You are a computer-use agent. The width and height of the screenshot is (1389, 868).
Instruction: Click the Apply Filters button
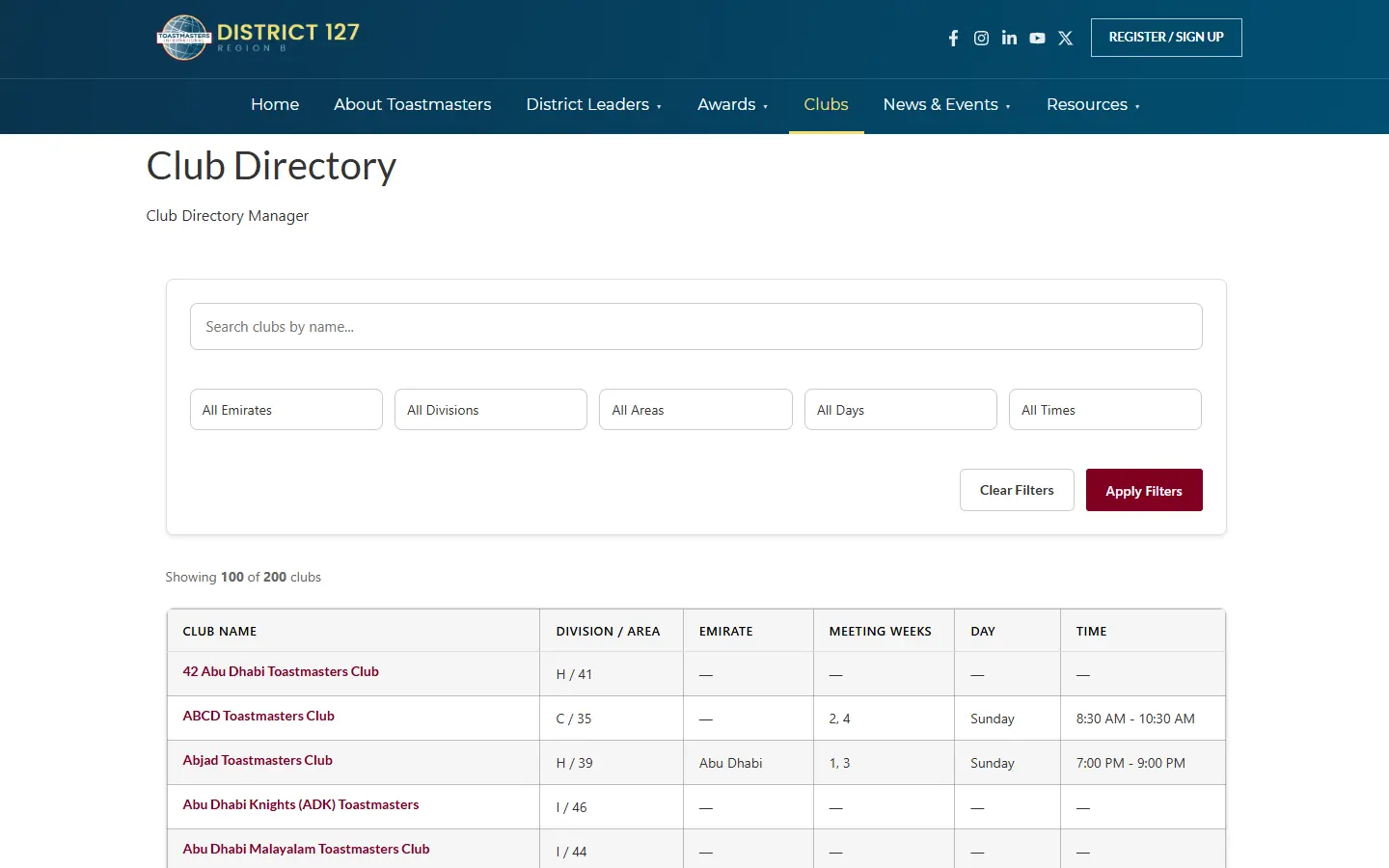[x=1144, y=490]
